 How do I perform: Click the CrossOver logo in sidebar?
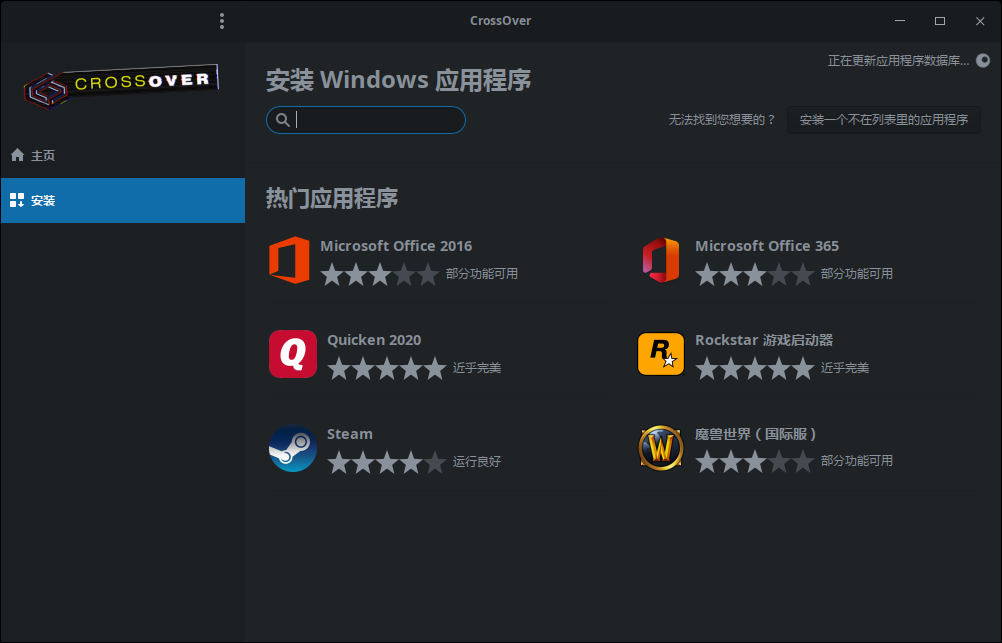click(x=122, y=87)
